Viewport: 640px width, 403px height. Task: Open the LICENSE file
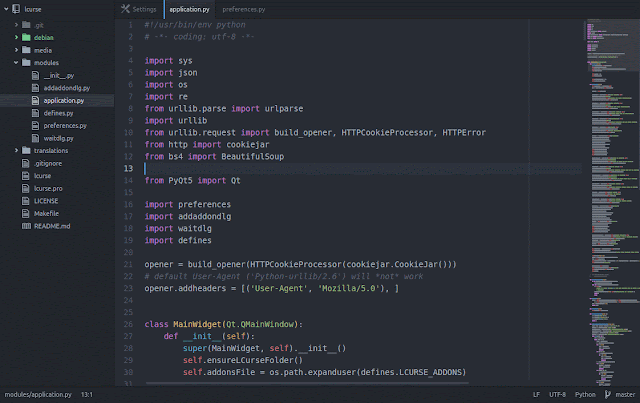tap(46, 201)
